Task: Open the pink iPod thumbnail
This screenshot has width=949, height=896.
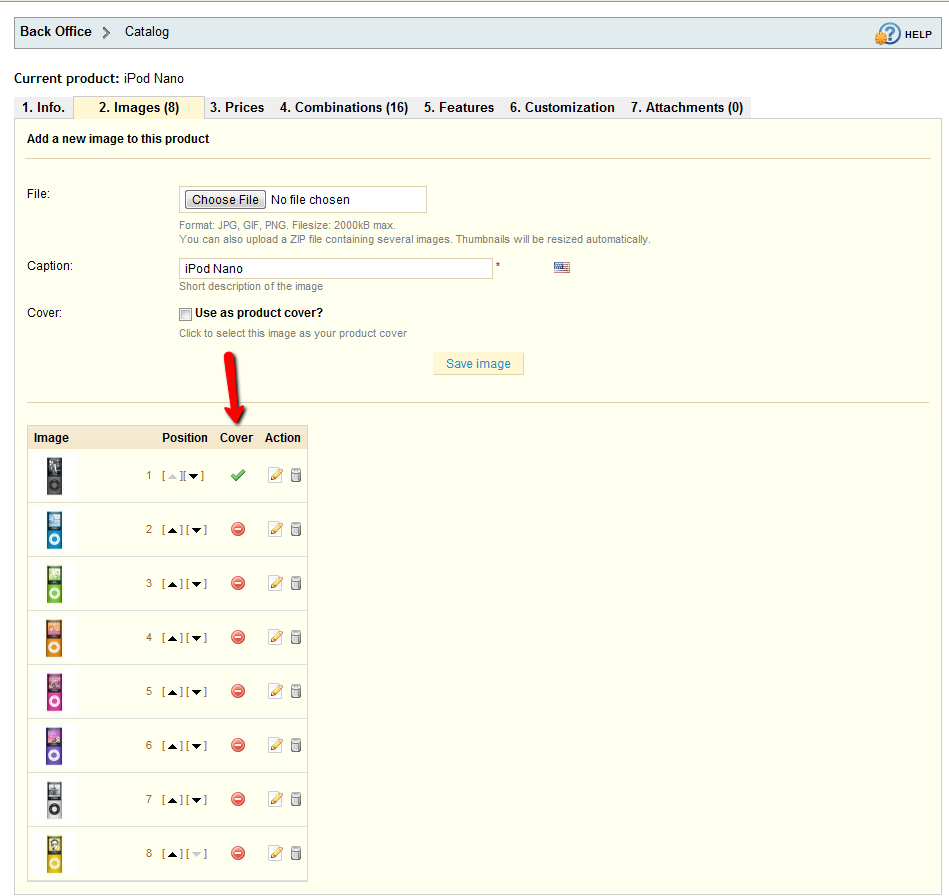Action: pyautogui.click(x=54, y=691)
